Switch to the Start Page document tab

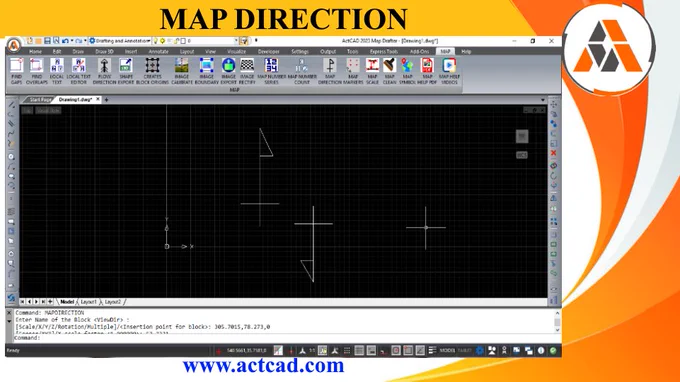[40, 100]
